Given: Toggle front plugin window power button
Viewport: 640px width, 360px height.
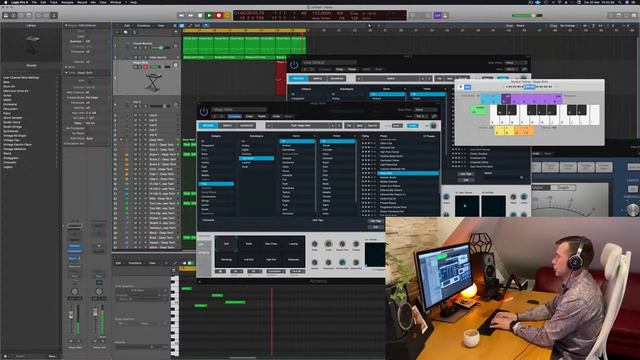Looking at the screenshot, I should pos(204,111).
